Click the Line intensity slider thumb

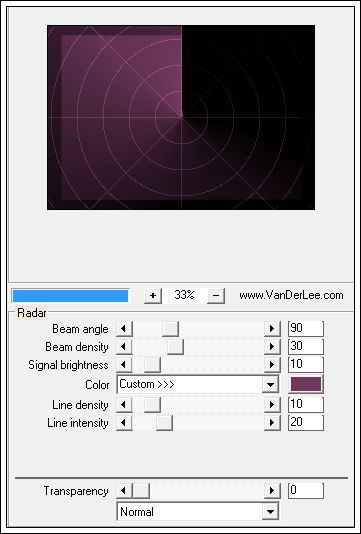(x=164, y=423)
